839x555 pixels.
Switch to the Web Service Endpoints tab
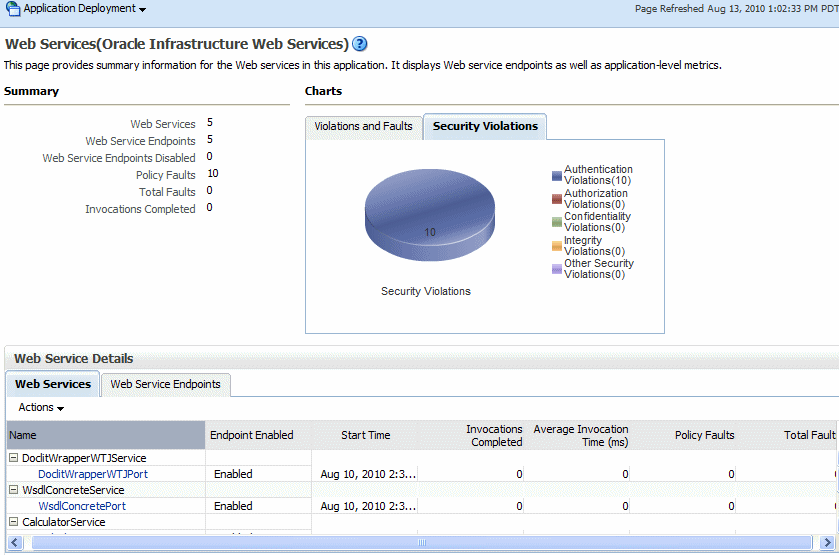click(x=165, y=384)
